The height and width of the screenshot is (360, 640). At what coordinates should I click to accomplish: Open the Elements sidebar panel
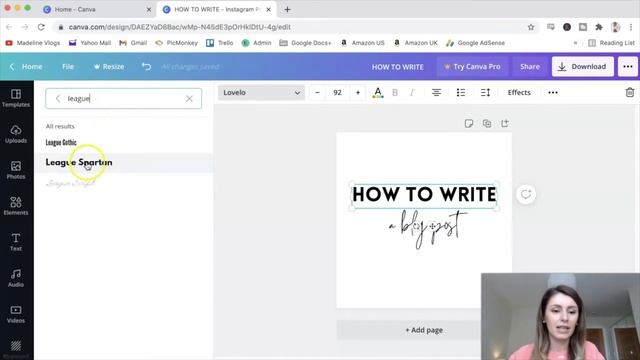point(16,206)
